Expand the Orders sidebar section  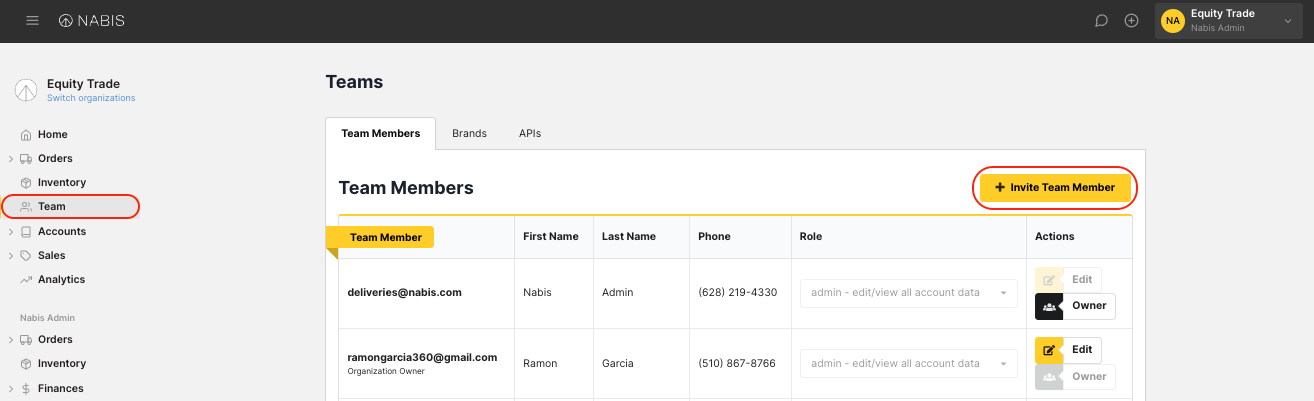point(11,159)
